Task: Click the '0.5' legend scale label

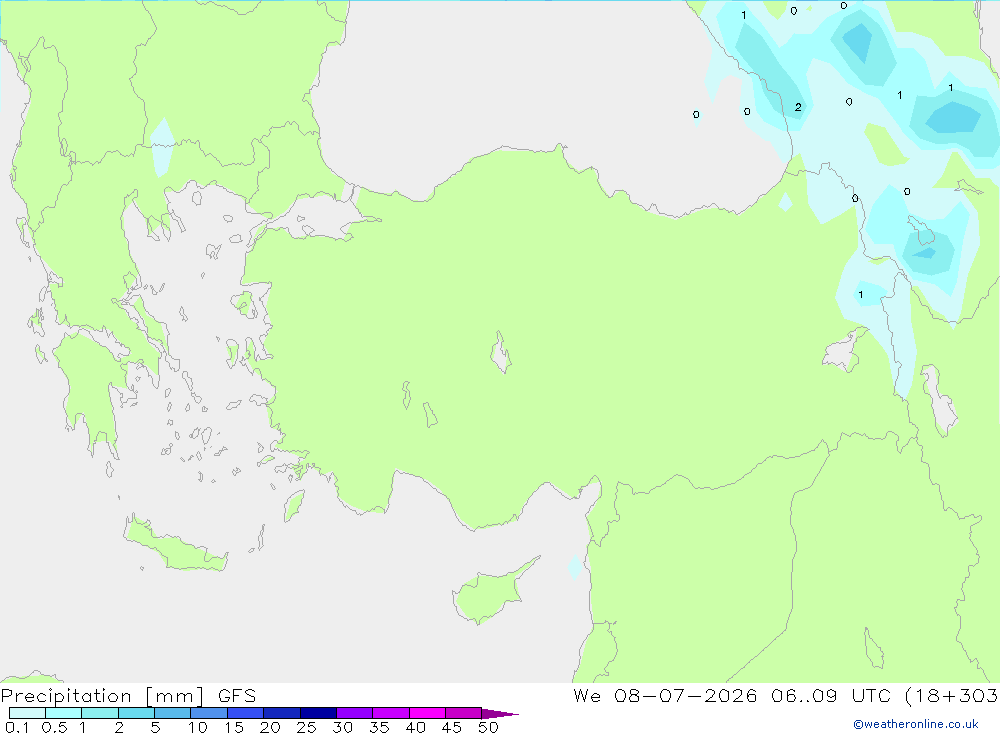Action: (x=54, y=727)
